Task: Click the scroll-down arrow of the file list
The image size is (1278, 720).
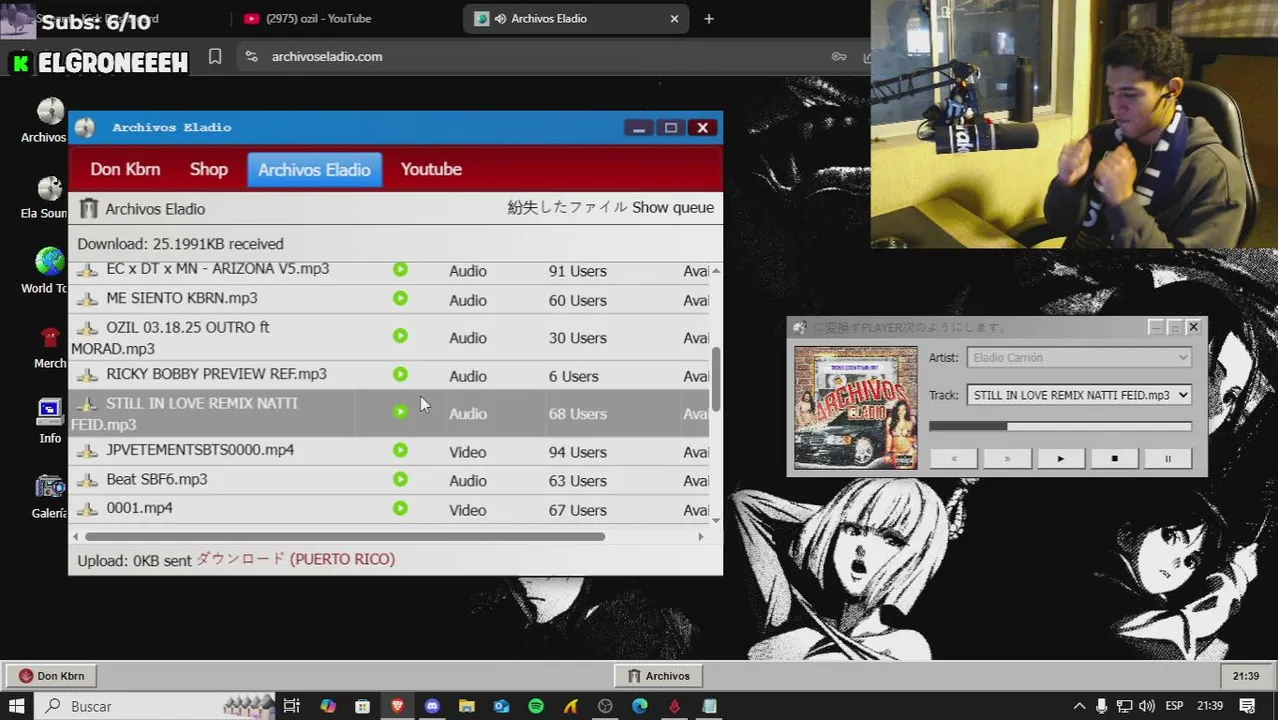Action: tap(715, 520)
